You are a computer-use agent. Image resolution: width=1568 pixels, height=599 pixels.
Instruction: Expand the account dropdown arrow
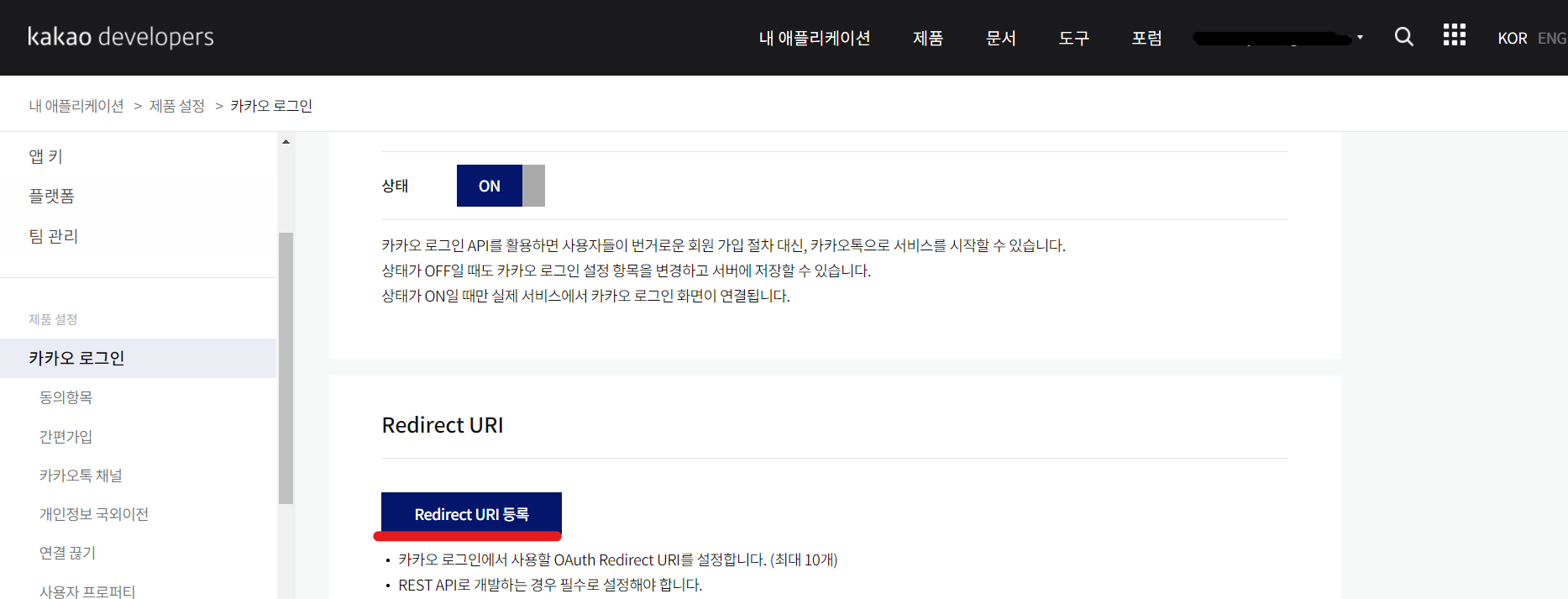(1360, 38)
